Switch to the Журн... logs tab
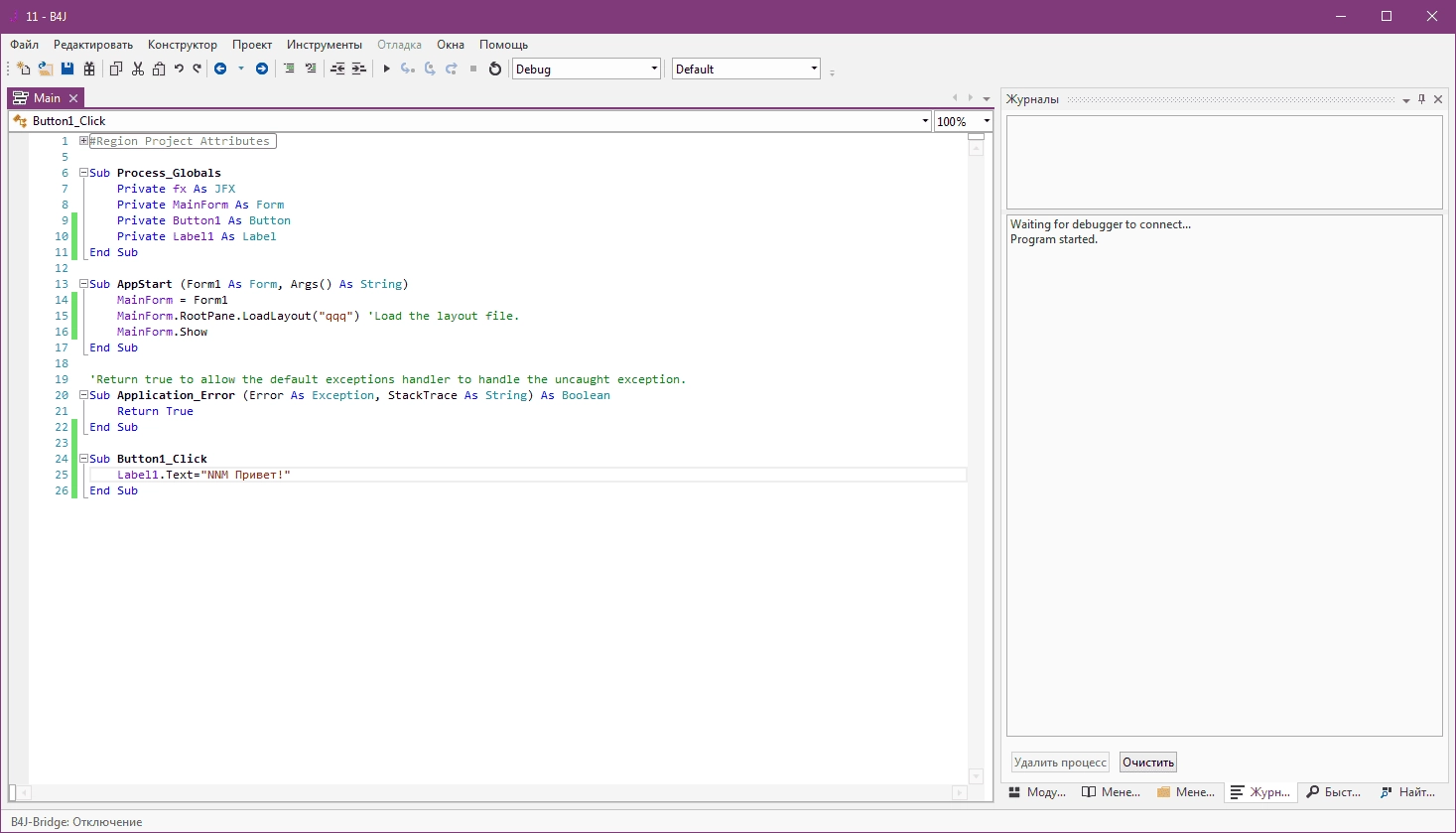 pyautogui.click(x=1260, y=792)
